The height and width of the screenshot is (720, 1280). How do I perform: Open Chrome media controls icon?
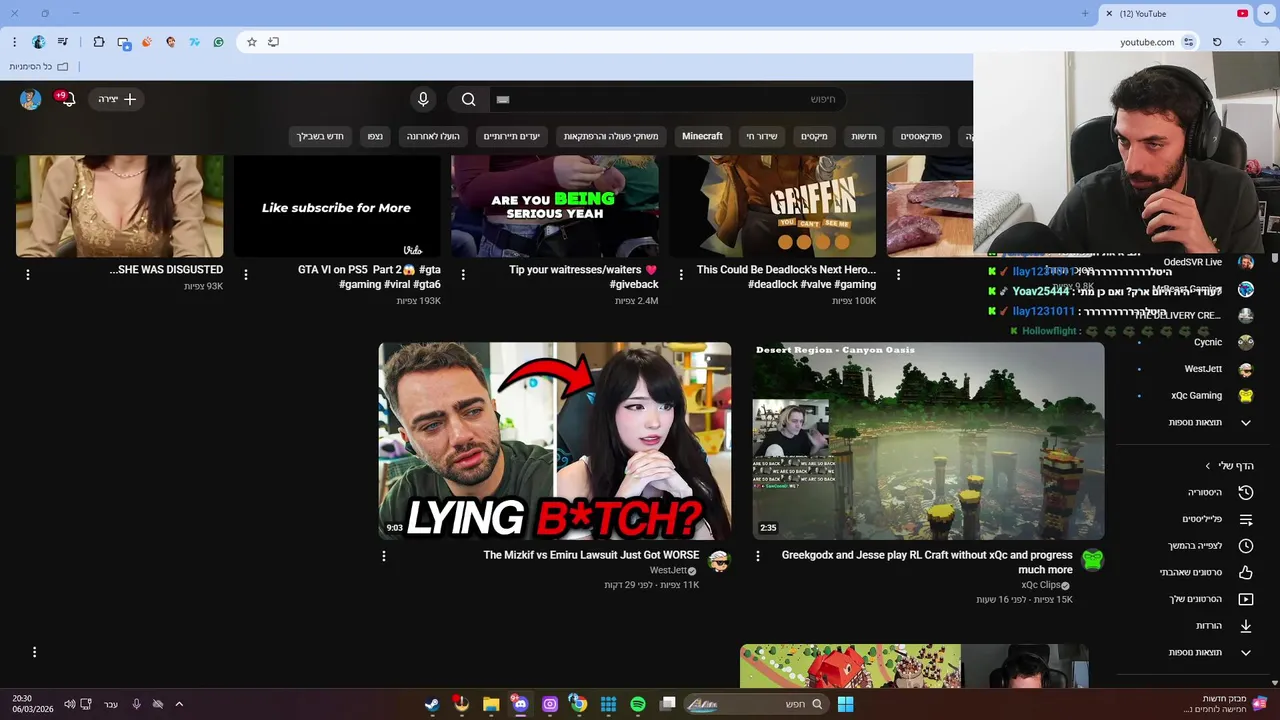click(63, 42)
